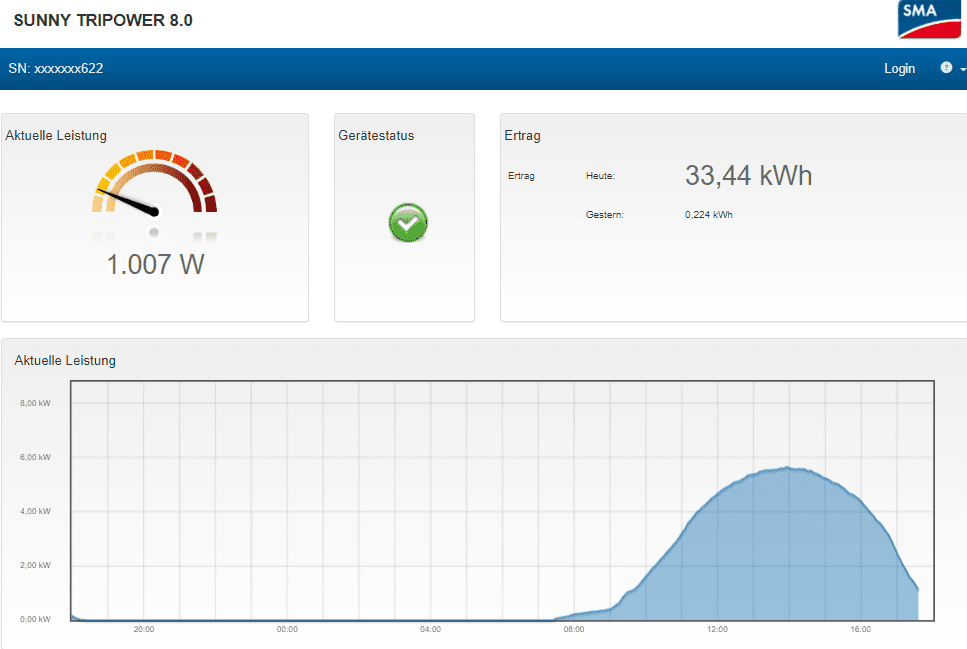Image resolution: width=967 pixels, height=649 pixels.
Task: Select the power gauge dial
Action: (x=154, y=183)
